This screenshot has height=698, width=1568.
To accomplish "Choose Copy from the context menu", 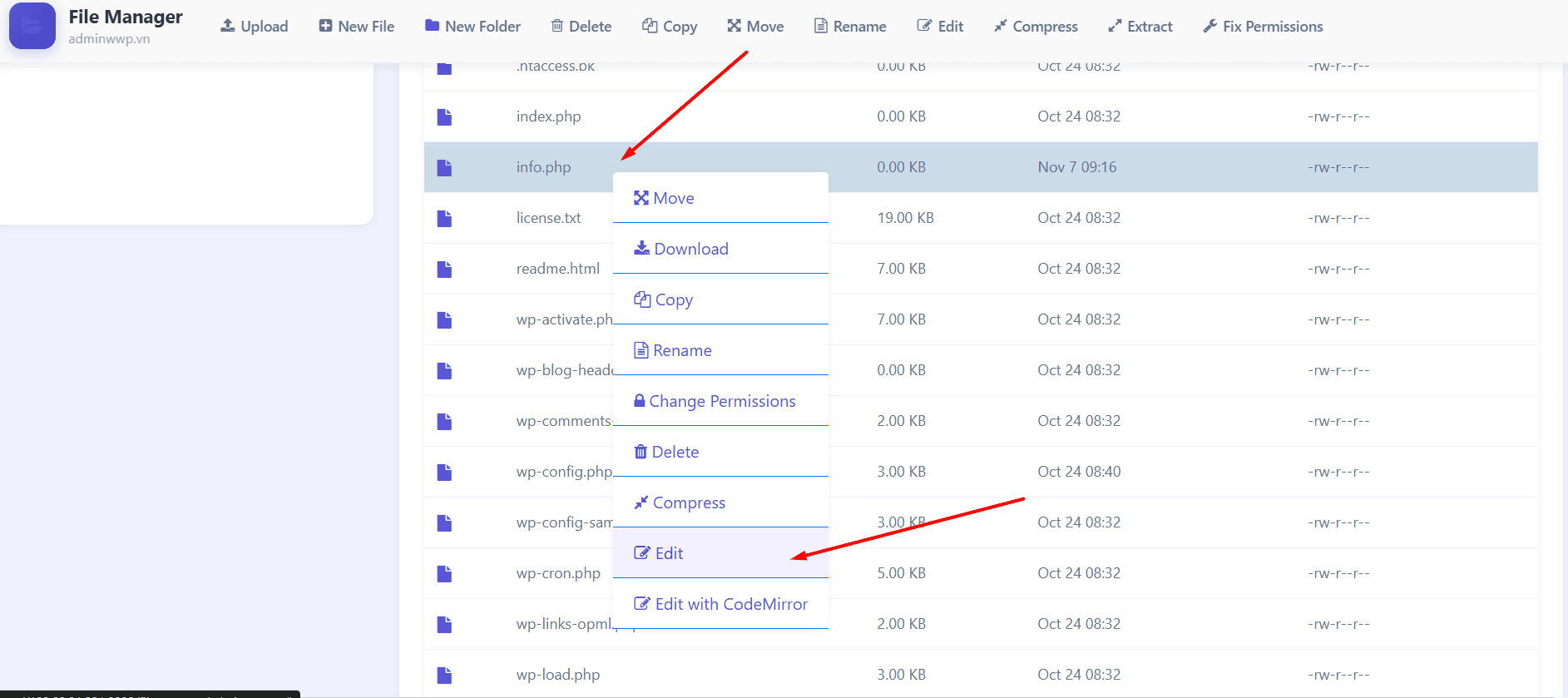I will (x=664, y=299).
